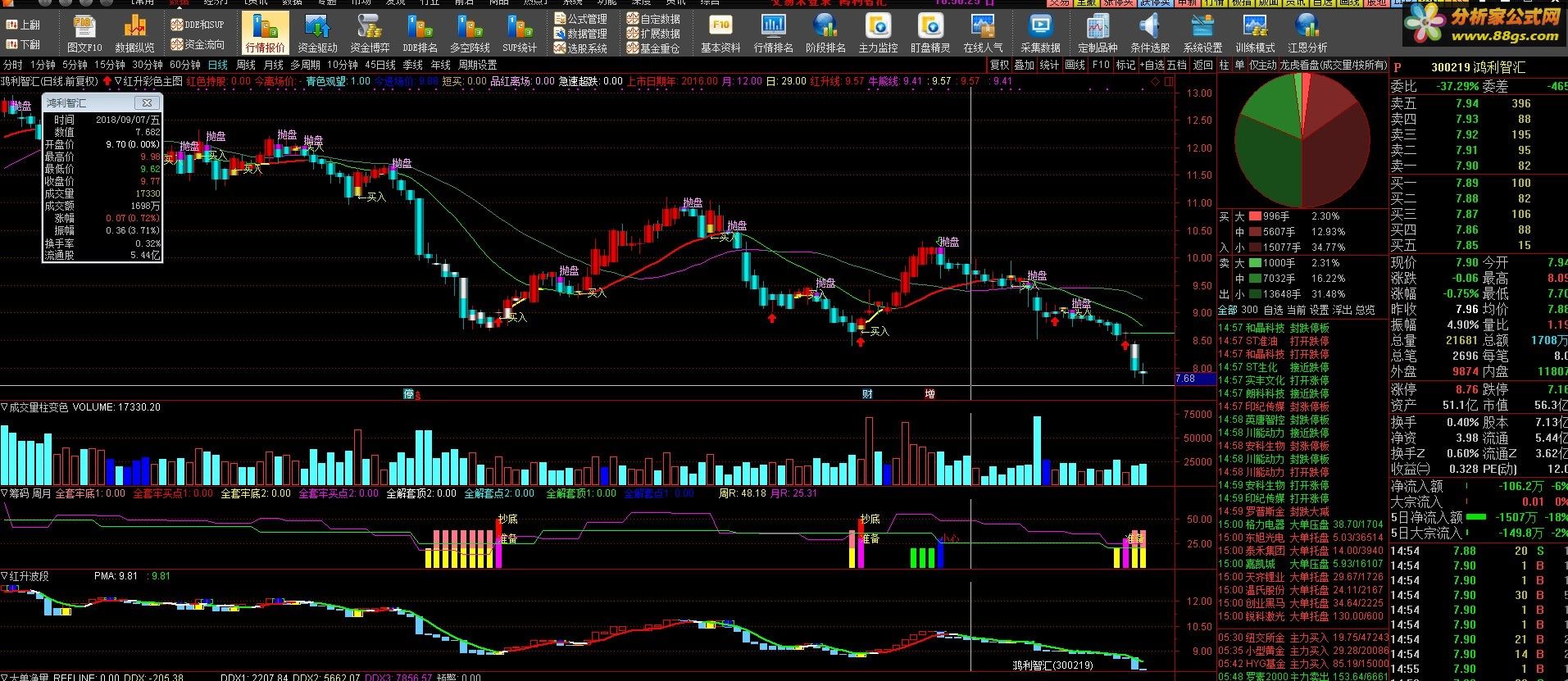Image resolution: width=1568 pixels, height=681 pixels.
Task: Toggle the 单 order-display option
Action: click(x=1239, y=65)
